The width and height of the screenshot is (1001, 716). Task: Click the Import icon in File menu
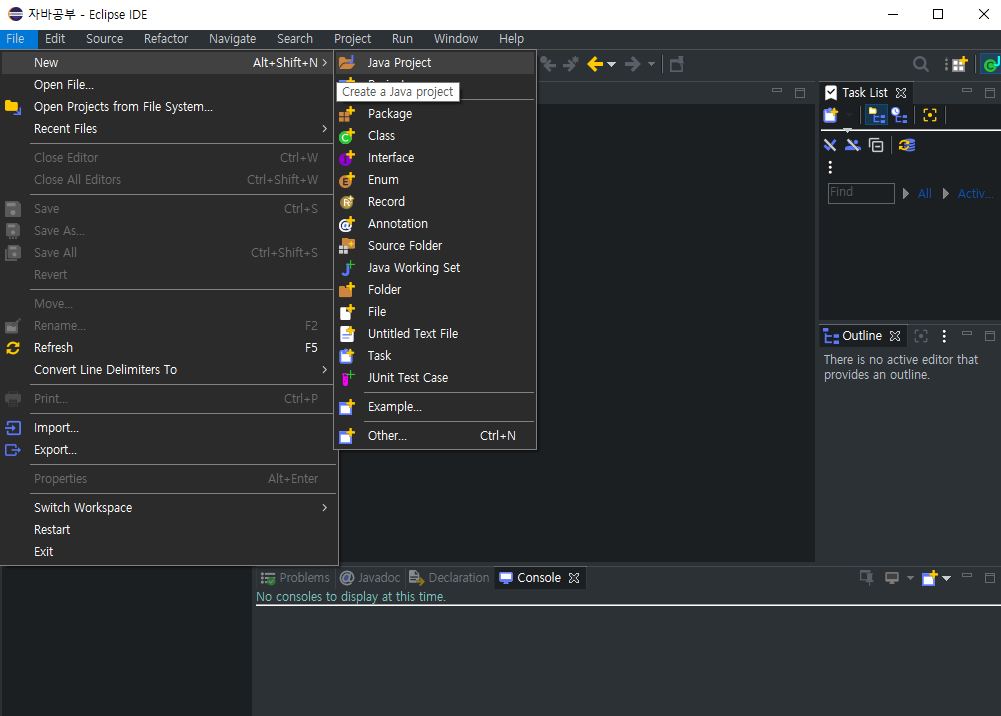pyautogui.click(x=13, y=428)
